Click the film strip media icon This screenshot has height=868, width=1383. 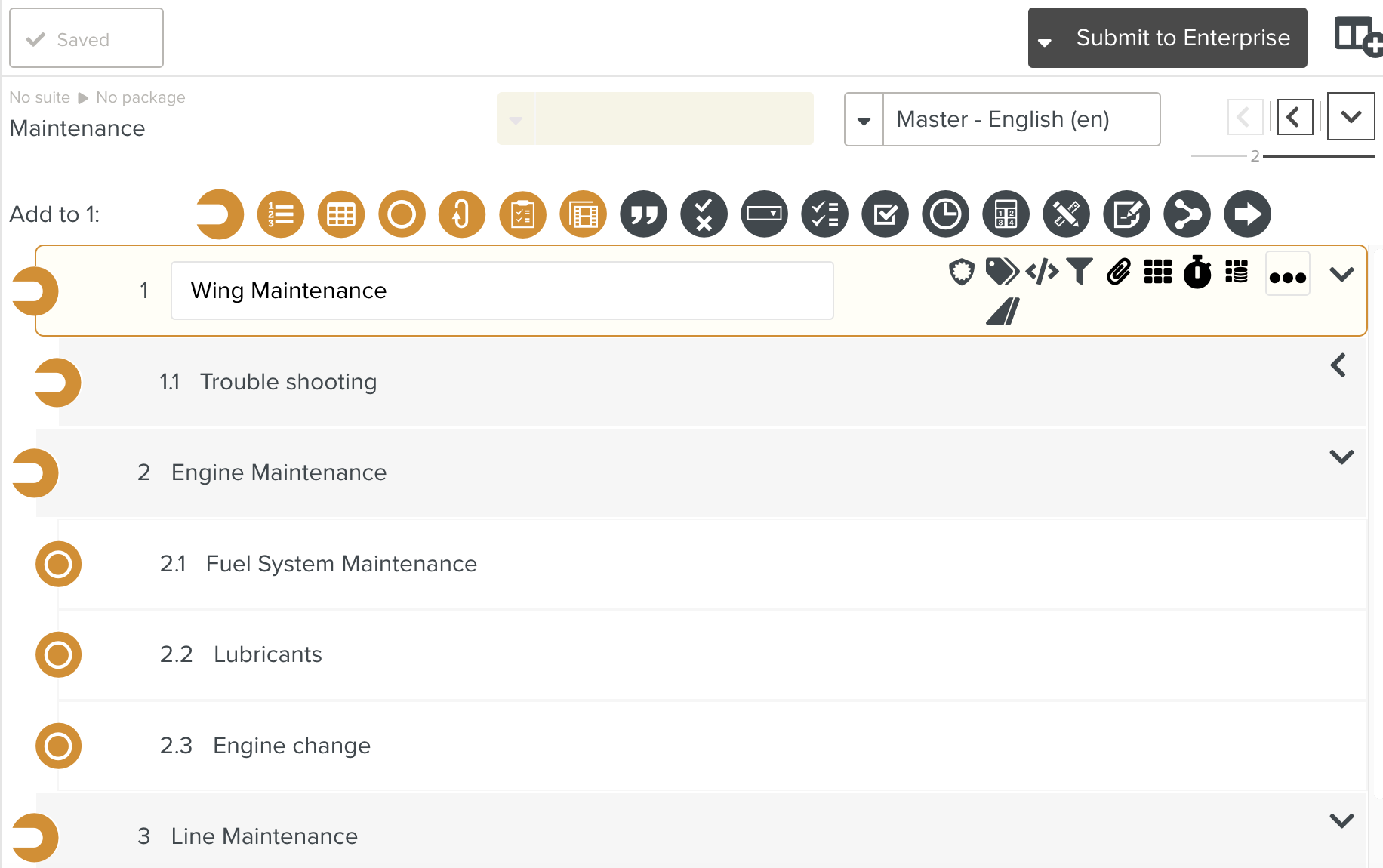point(583,214)
